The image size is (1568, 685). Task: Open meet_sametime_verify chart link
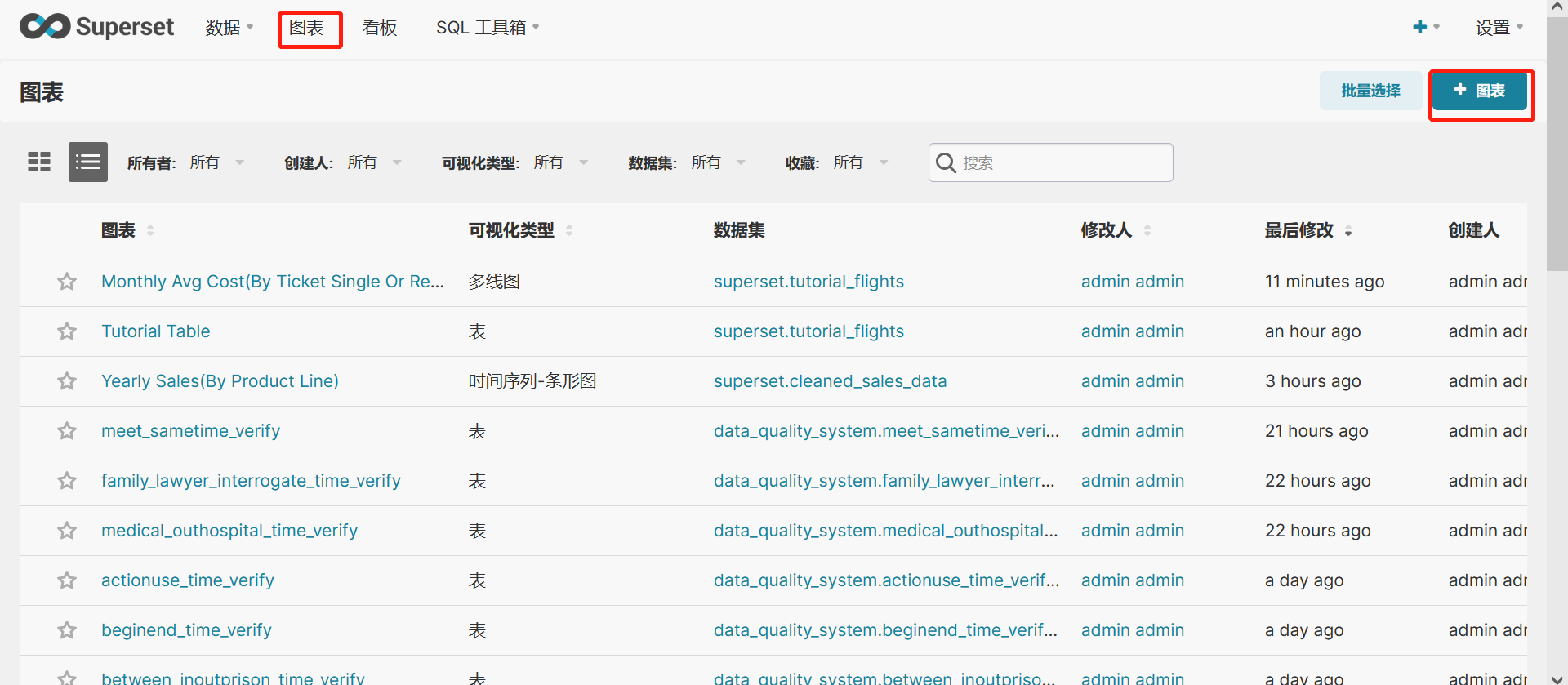pyautogui.click(x=190, y=431)
